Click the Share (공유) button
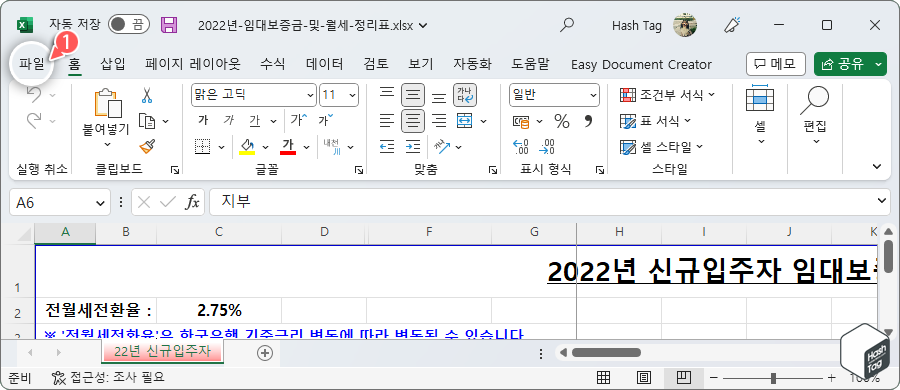Screen dimensions: 900x390 tap(843, 64)
